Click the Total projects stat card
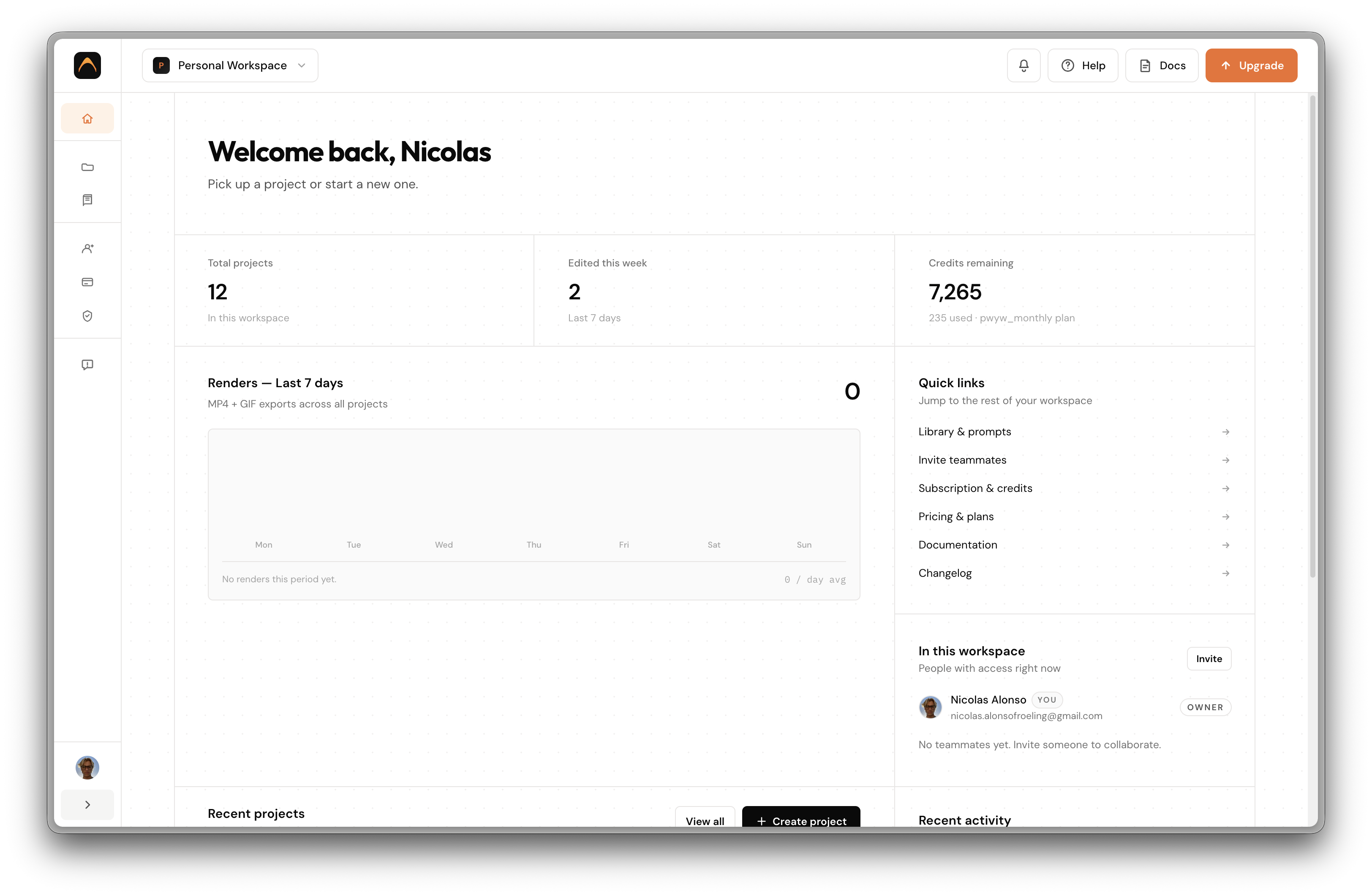Image resolution: width=1372 pixels, height=896 pixels. 354,291
